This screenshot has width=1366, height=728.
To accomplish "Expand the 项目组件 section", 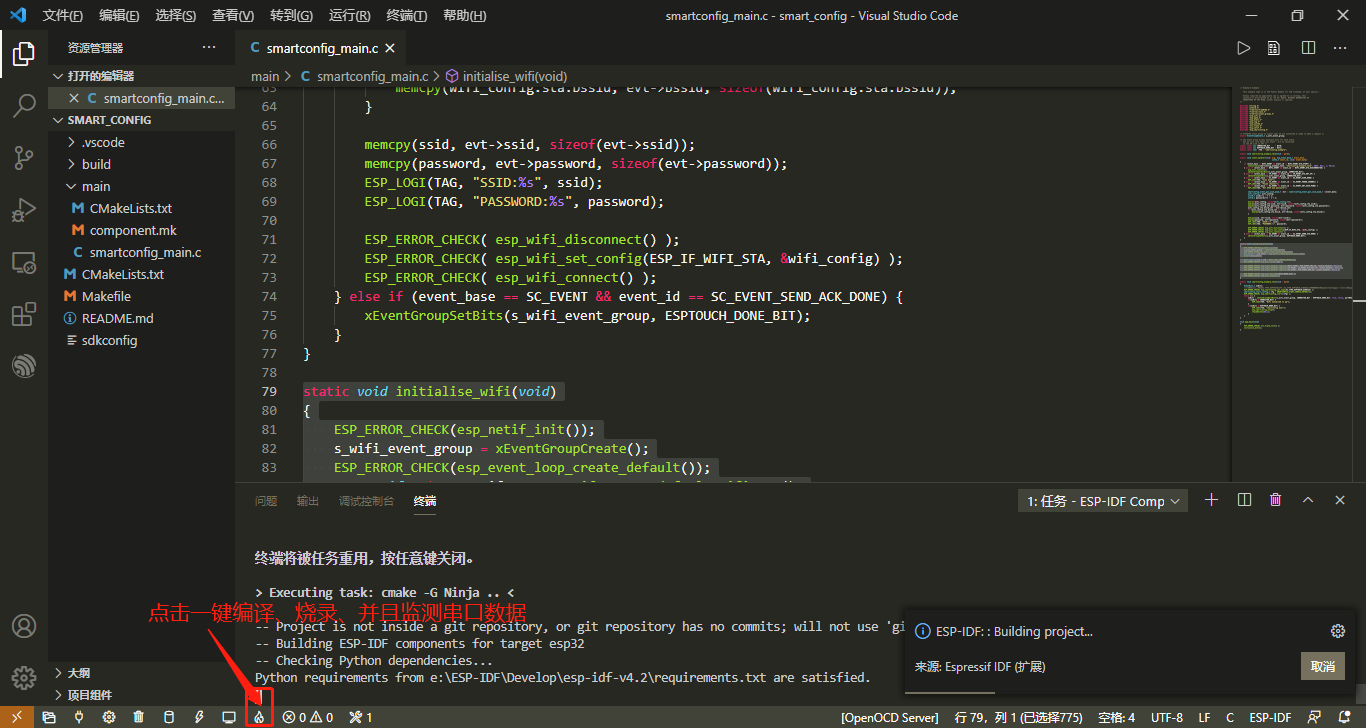I will [142, 695].
